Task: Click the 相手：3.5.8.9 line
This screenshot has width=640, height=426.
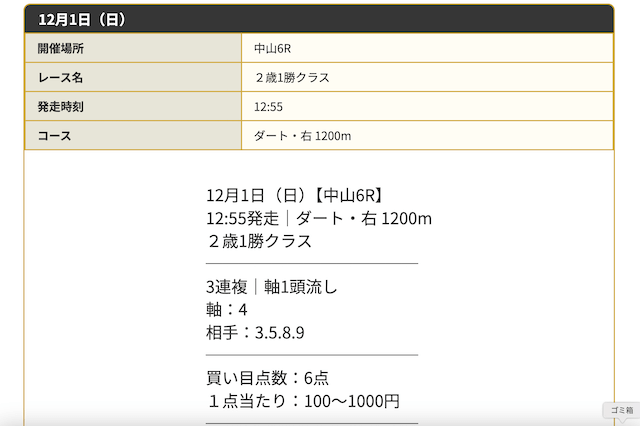Action: pos(255,333)
